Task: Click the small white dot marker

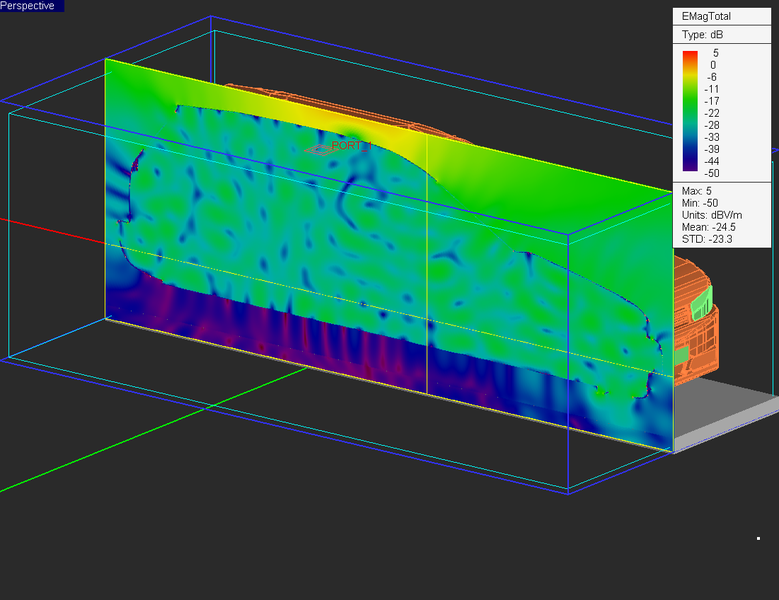Action: [758, 539]
